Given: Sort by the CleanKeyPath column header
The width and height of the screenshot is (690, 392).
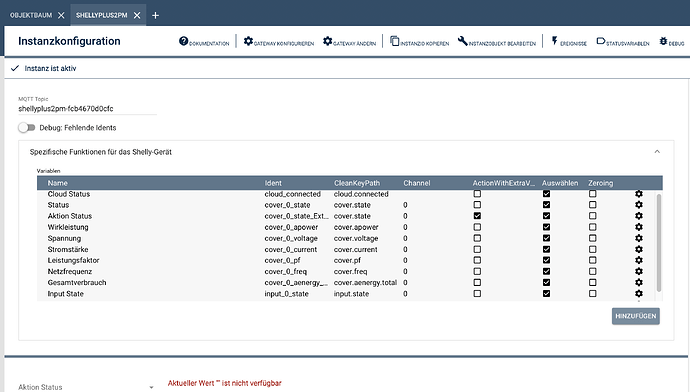Looking at the screenshot, I should coord(357,183).
